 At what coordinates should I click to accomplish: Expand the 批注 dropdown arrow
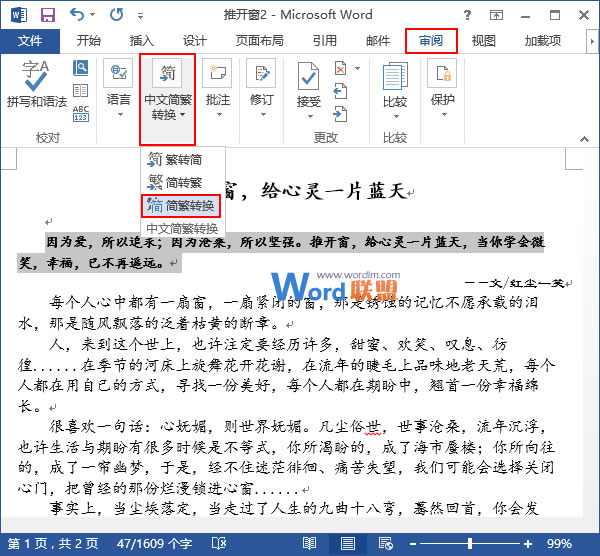click(219, 114)
